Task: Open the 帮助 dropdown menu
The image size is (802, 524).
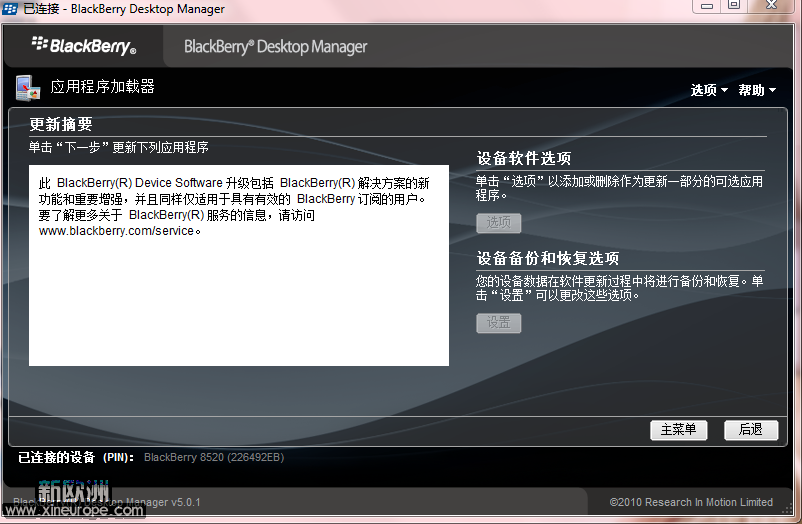Action: (757, 90)
